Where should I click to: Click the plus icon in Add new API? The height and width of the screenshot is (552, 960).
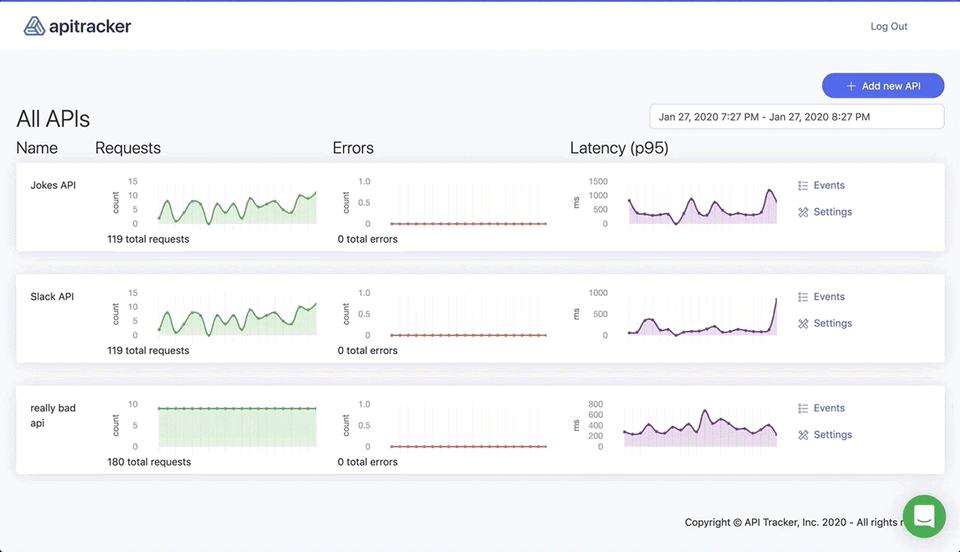850,86
